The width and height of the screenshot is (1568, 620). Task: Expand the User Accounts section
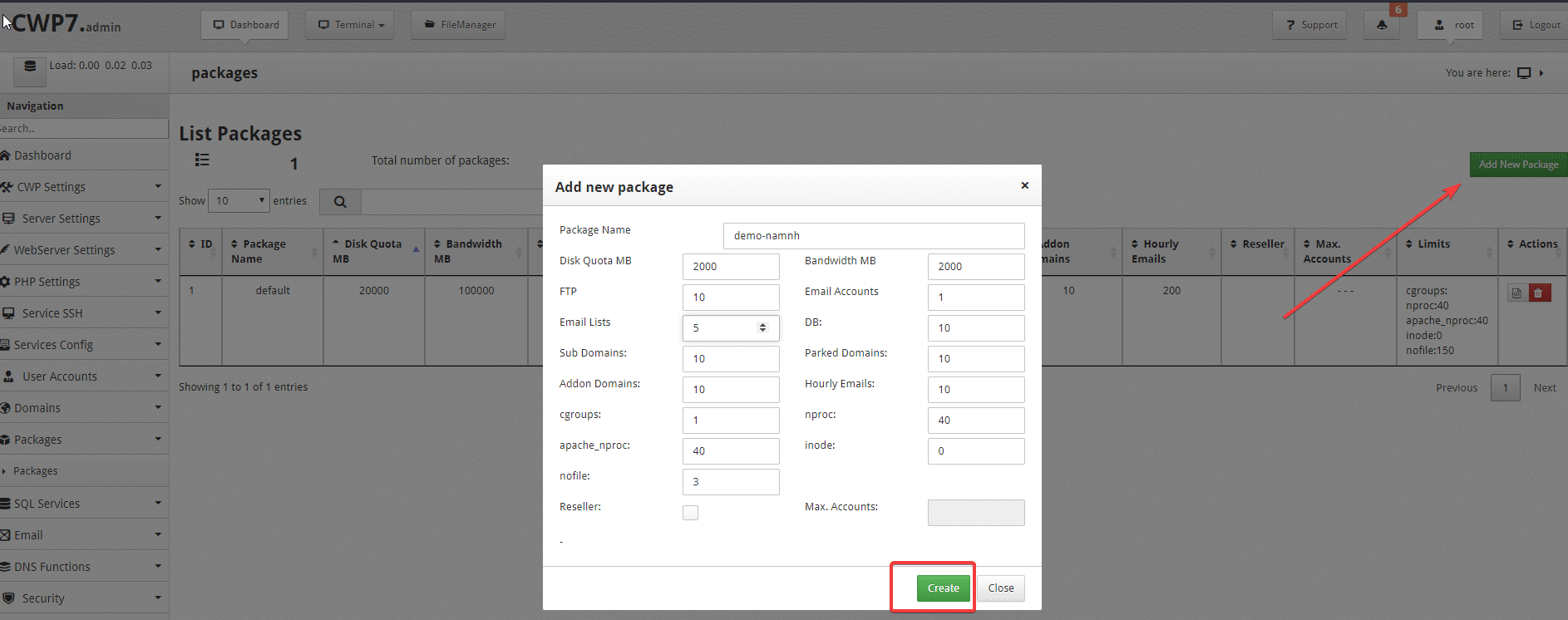(83, 376)
